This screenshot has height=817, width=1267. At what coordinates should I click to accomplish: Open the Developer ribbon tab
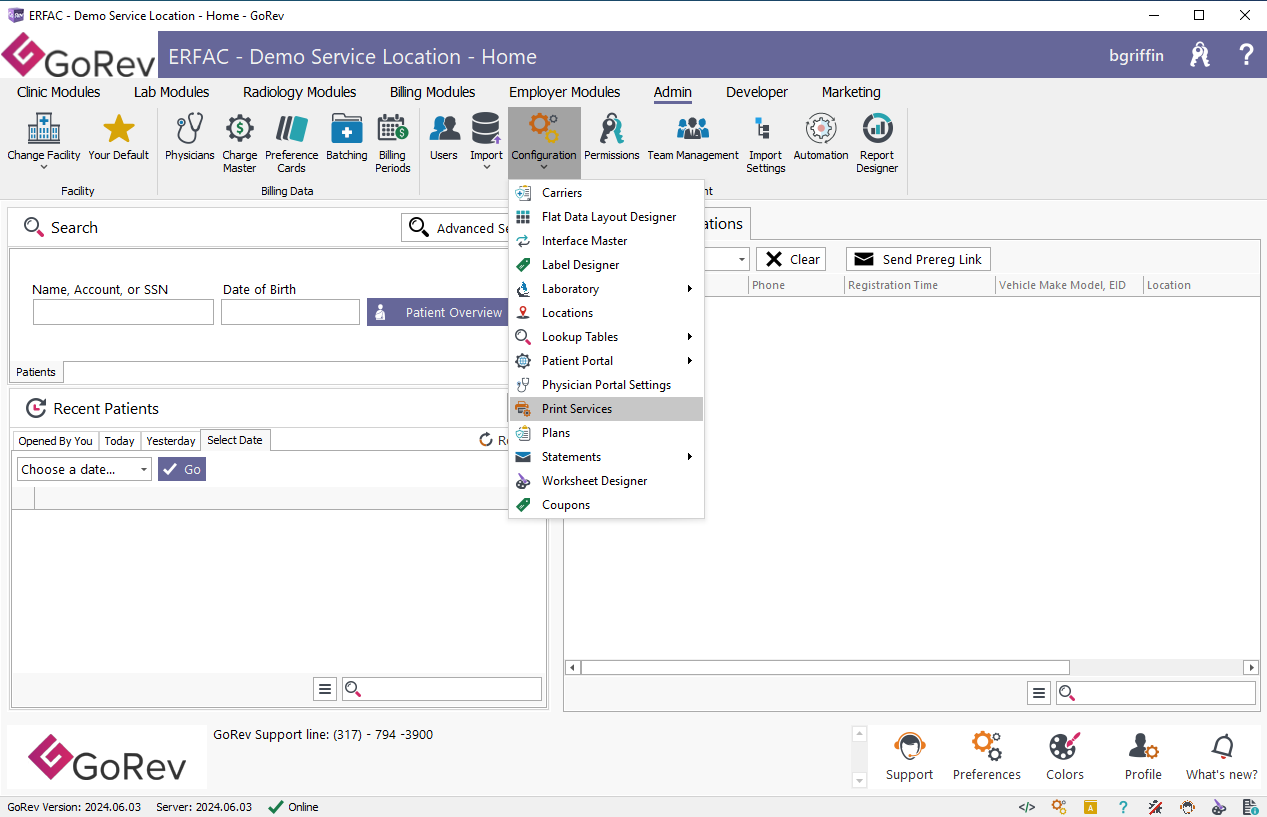coord(757,92)
